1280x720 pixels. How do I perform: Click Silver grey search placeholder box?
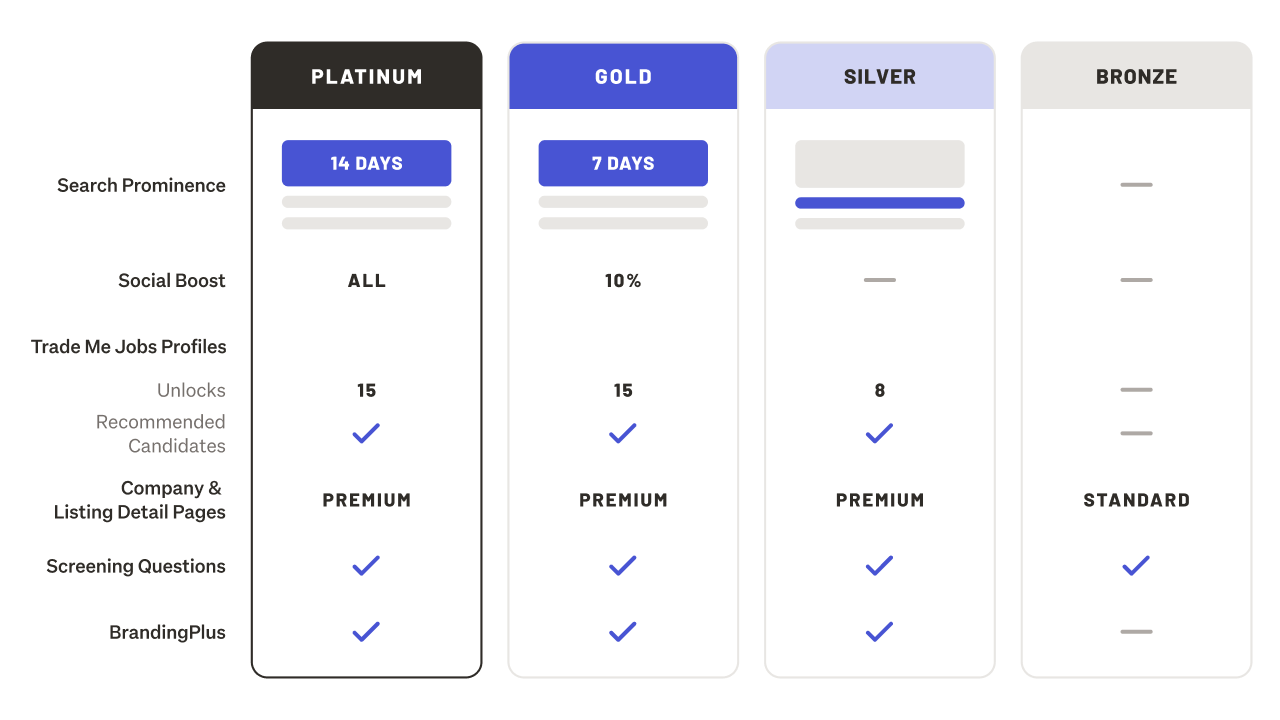pos(879,164)
